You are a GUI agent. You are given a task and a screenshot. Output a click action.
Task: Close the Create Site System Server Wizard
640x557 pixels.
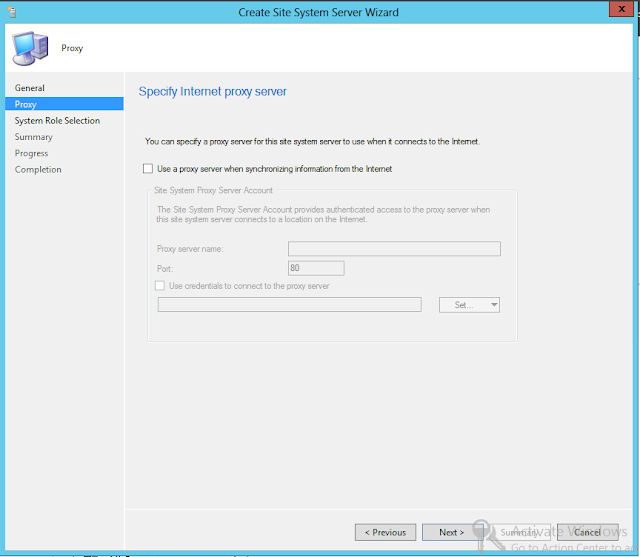click(x=622, y=9)
